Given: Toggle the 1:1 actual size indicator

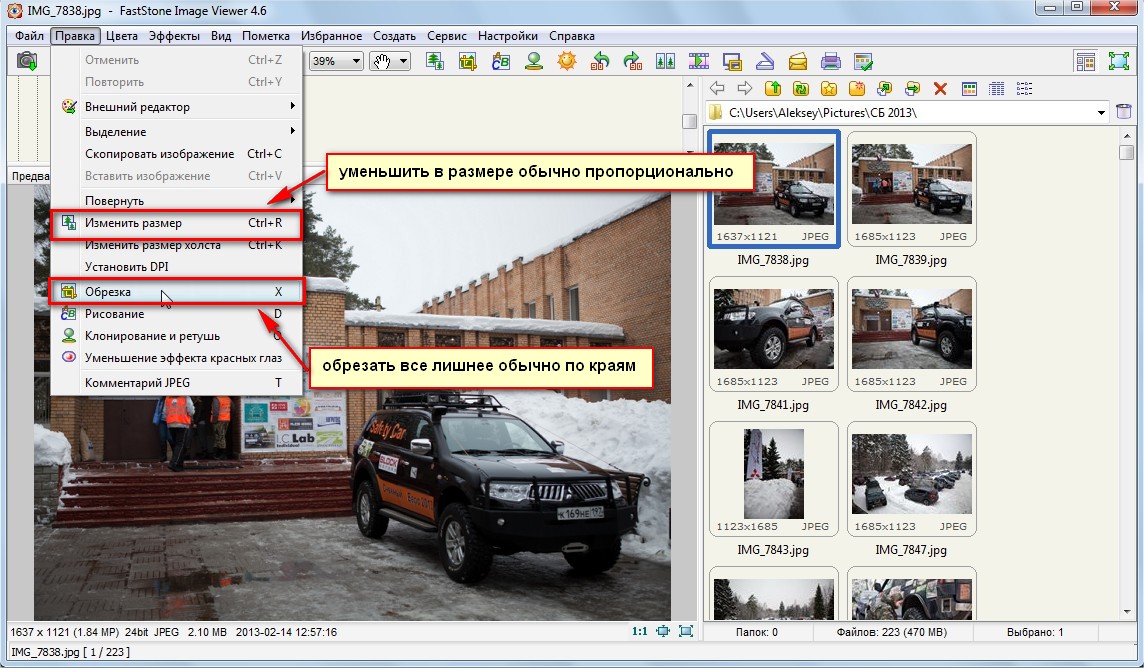Looking at the screenshot, I should (x=639, y=632).
